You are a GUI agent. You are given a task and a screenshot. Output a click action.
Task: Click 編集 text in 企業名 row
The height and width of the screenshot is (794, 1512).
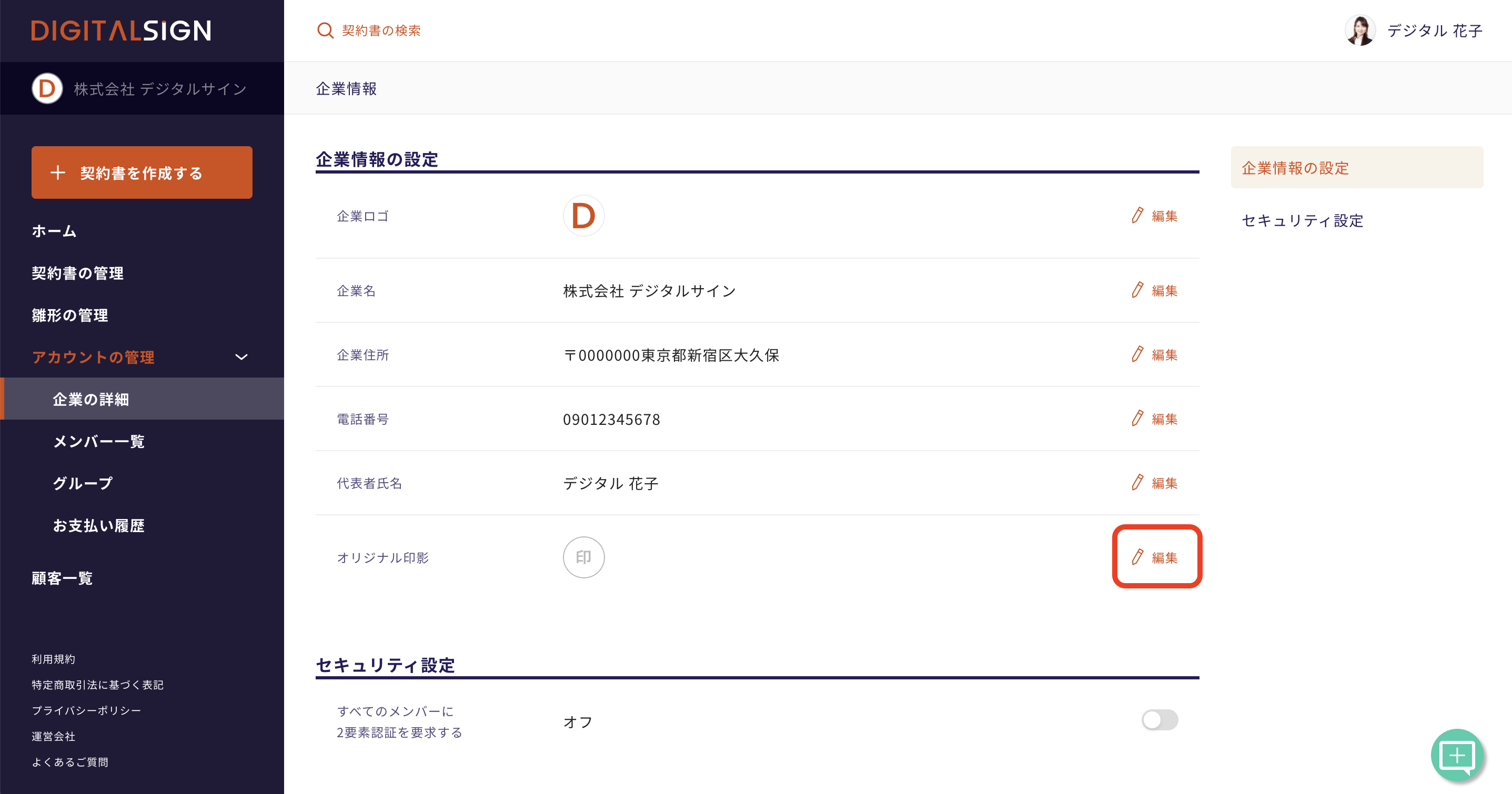(x=1165, y=290)
